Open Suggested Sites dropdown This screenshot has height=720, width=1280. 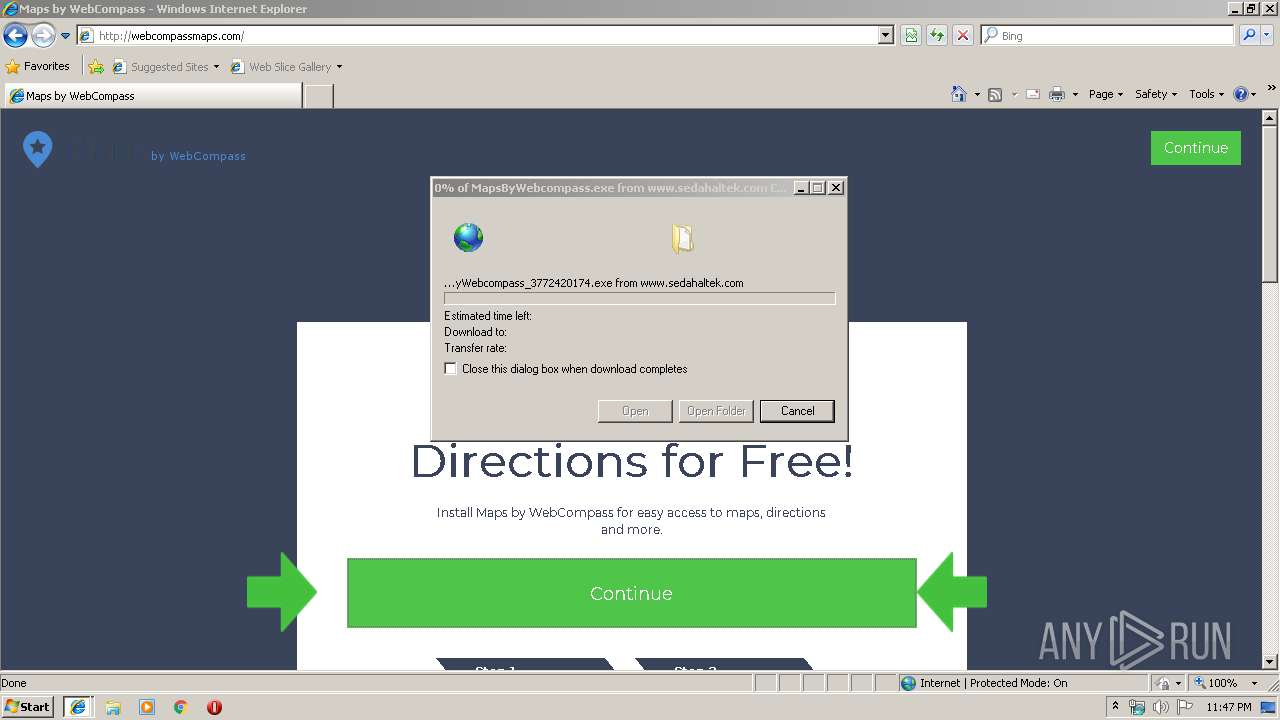(165, 67)
